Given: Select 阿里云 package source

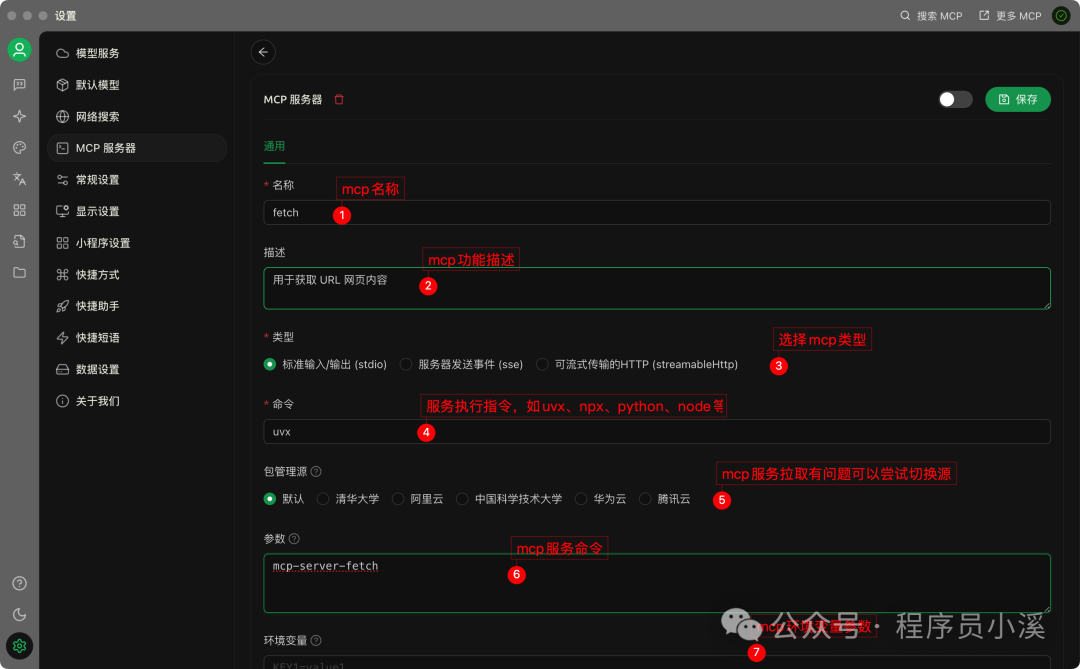Looking at the screenshot, I should (417, 499).
